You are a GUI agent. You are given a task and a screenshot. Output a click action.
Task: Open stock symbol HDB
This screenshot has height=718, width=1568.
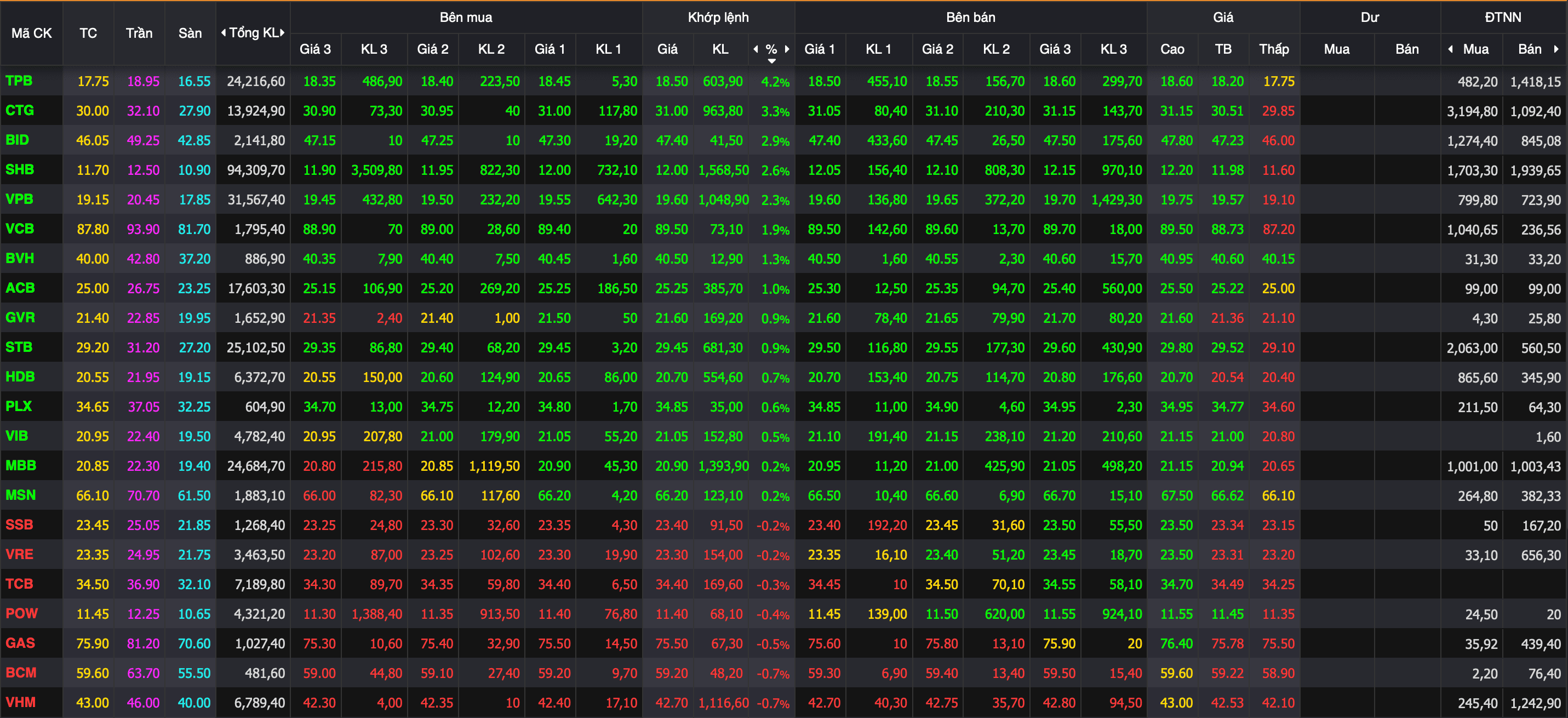click(20, 377)
